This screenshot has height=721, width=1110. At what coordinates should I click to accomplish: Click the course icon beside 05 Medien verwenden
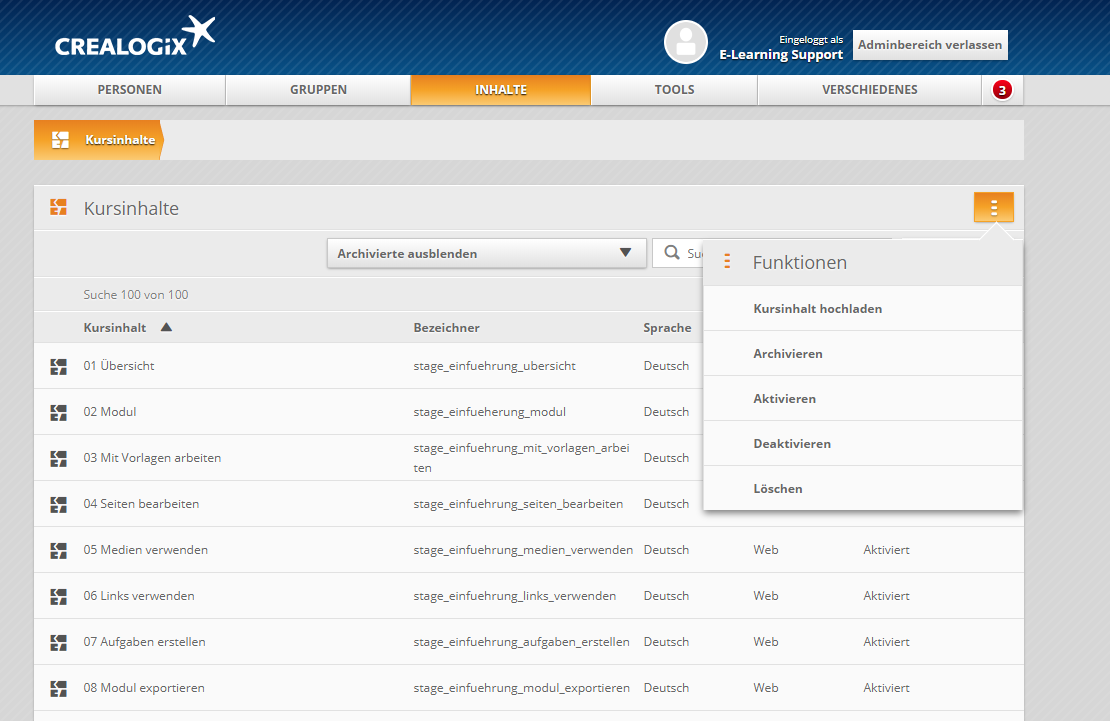click(x=59, y=550)
